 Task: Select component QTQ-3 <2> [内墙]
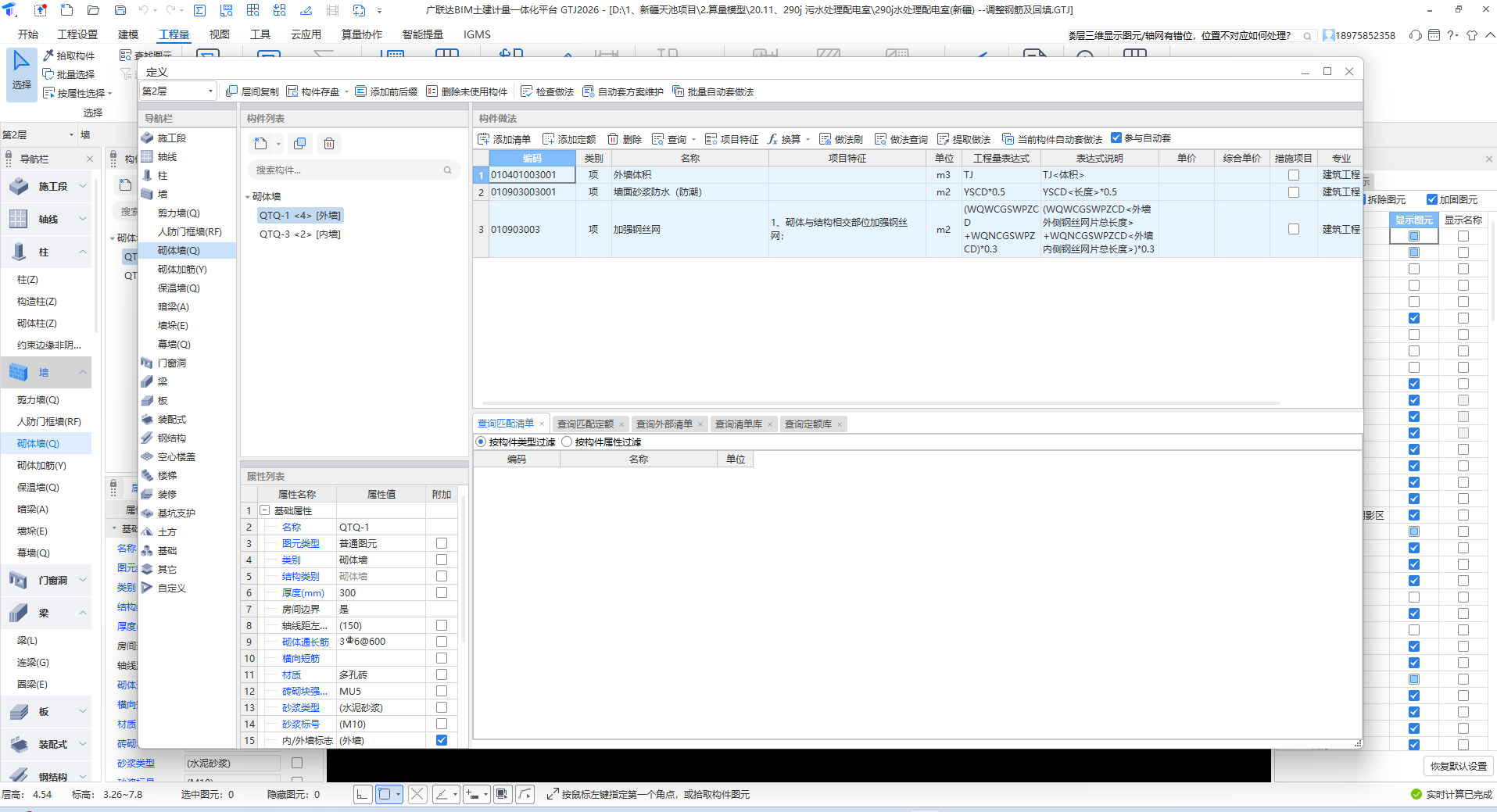tap(299, 234)
